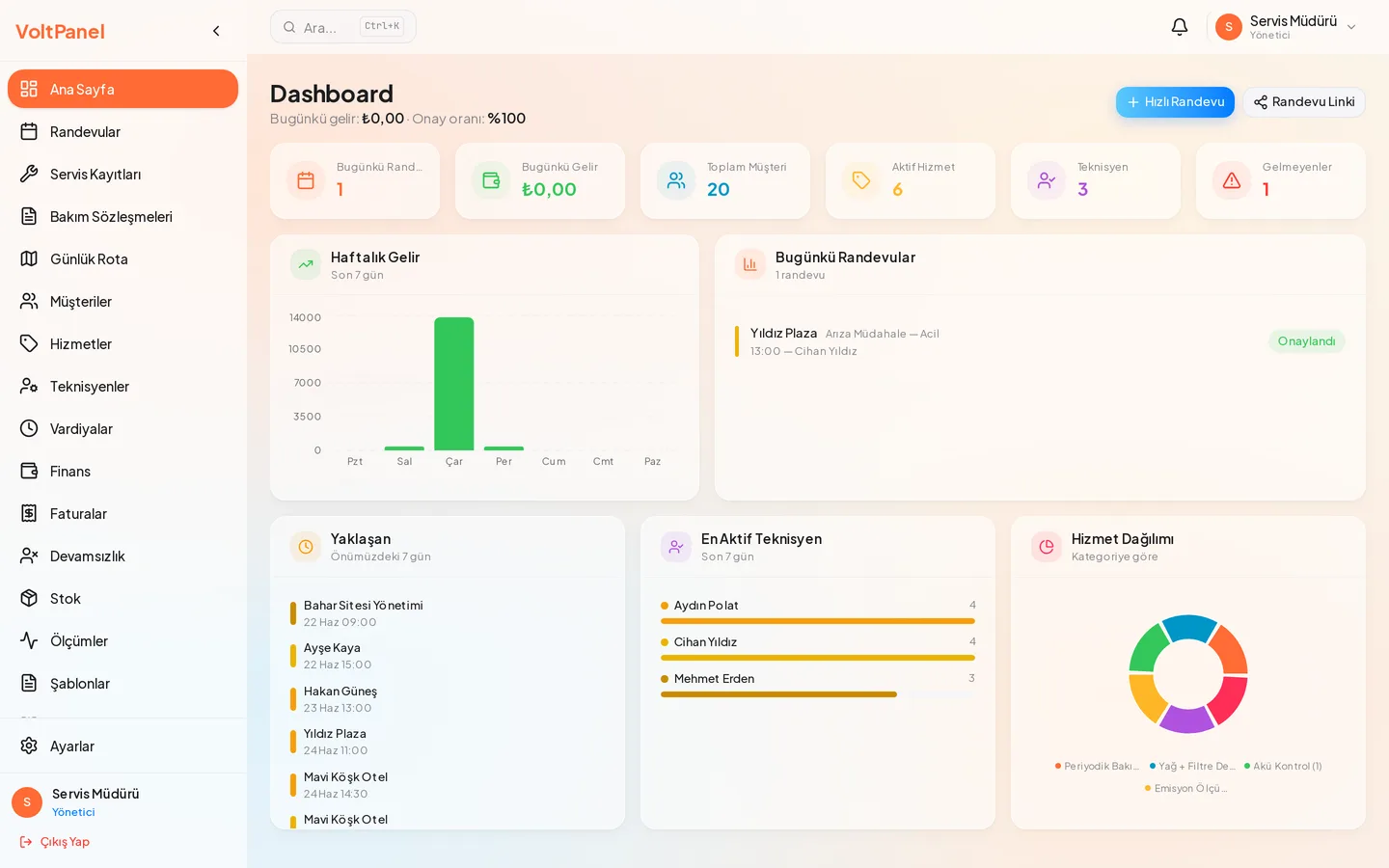Focus the Ara search field
The image size is (1389, 868).
click(x=343, y=27)
